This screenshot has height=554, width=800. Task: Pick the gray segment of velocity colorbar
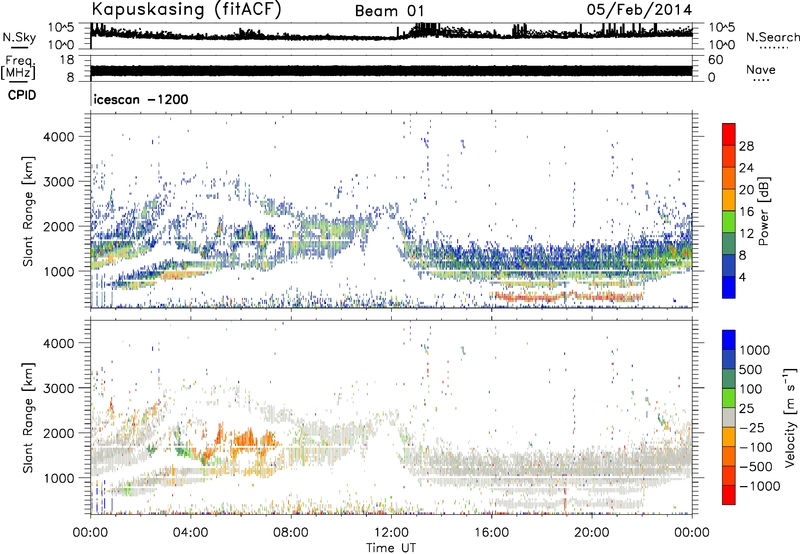729,417
